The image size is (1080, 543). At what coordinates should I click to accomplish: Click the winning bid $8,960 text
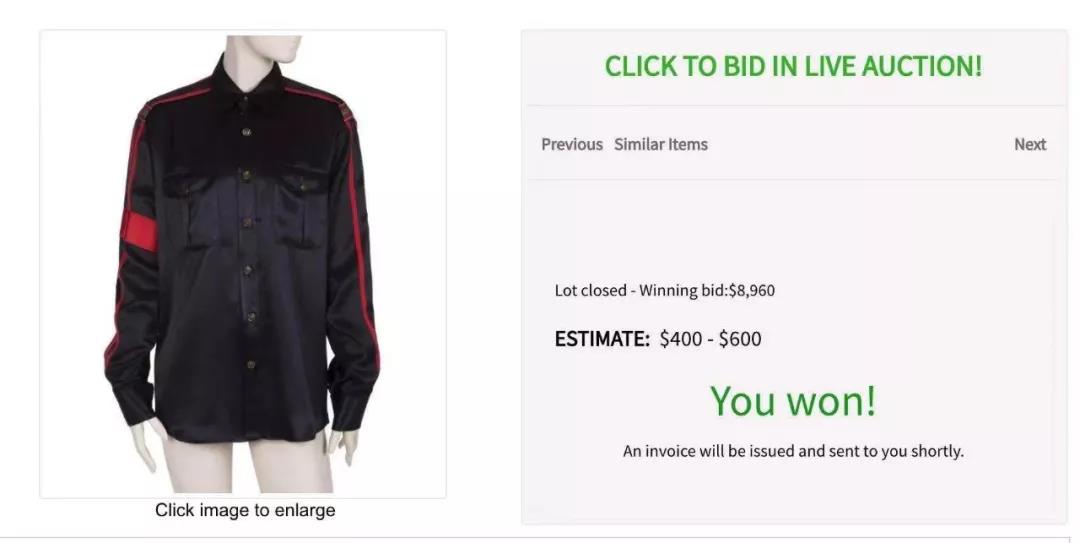click(x=707, y=290)
